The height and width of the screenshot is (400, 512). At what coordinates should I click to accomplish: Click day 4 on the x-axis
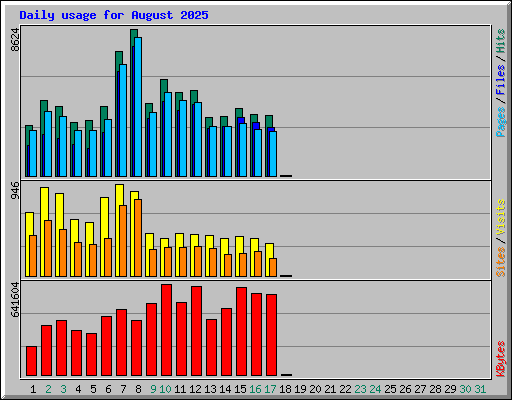[78, 389]
